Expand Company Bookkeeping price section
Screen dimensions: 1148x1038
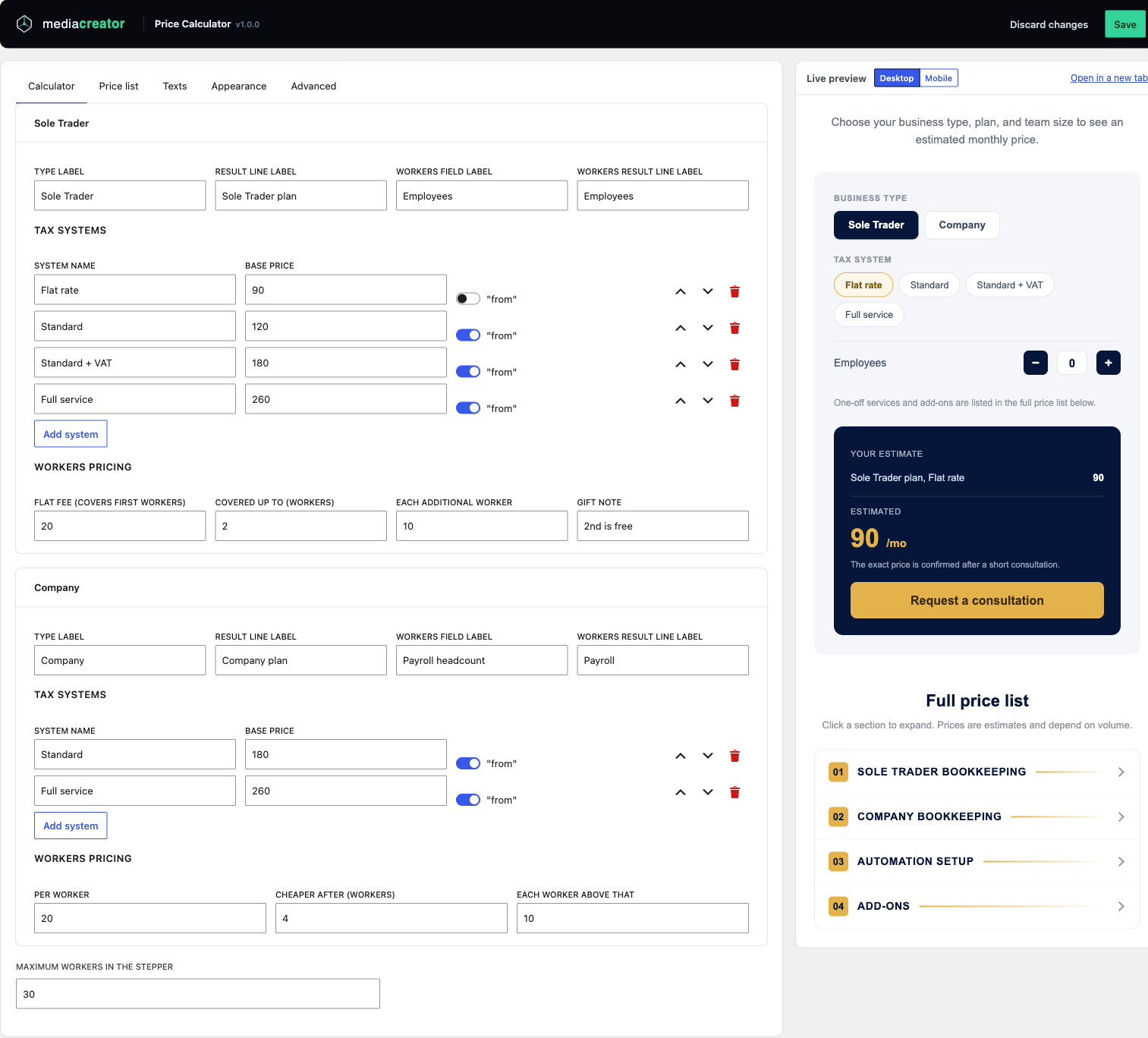click(x=977, y=817)
